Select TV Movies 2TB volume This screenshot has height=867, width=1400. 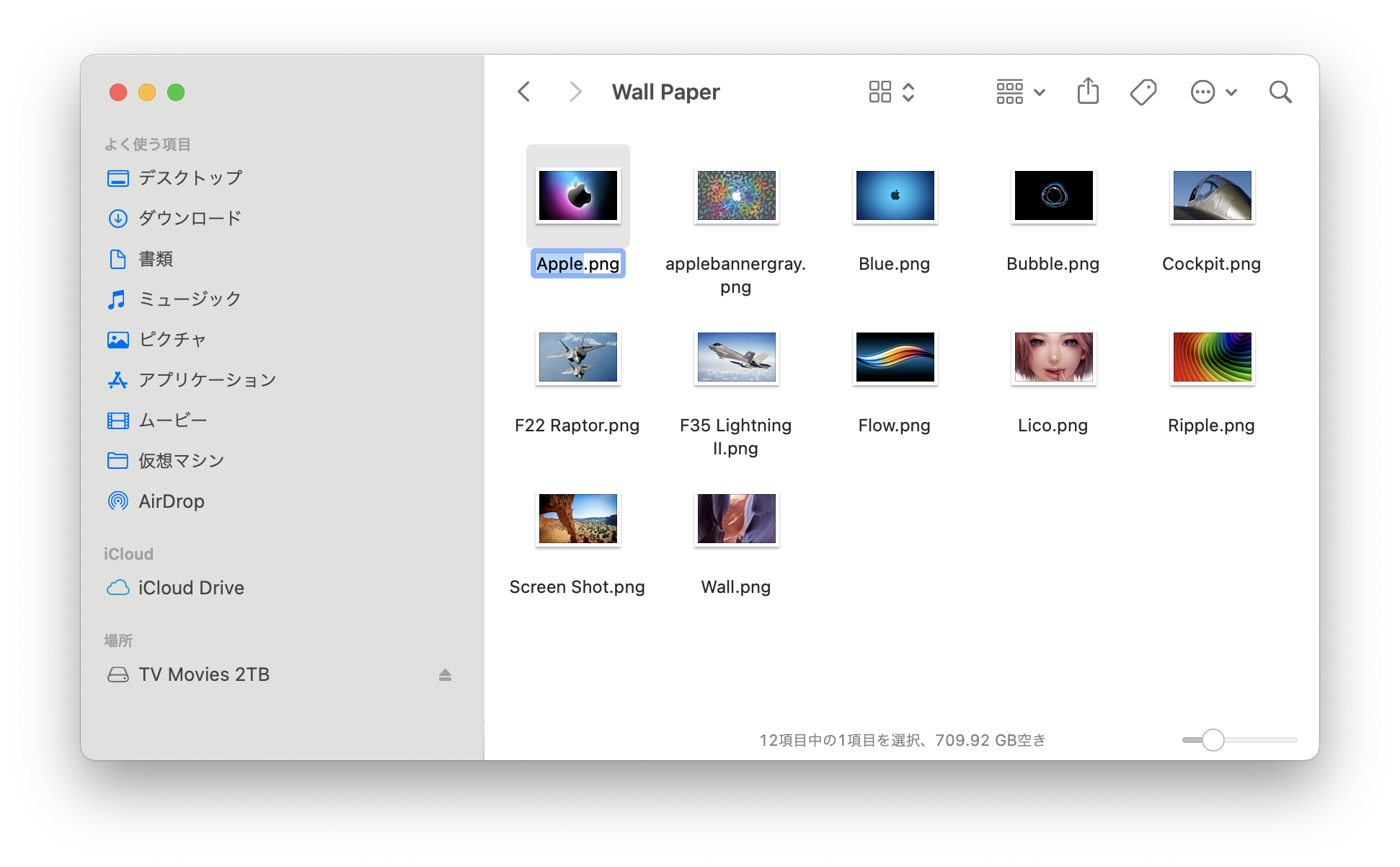[x=203, y=674]
